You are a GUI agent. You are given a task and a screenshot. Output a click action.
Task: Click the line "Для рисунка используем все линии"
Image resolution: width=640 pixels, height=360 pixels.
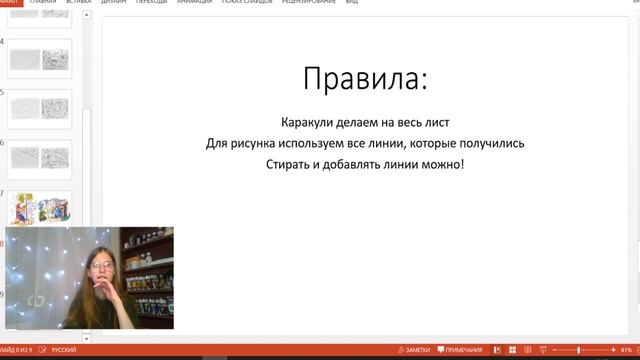[305, 143]
